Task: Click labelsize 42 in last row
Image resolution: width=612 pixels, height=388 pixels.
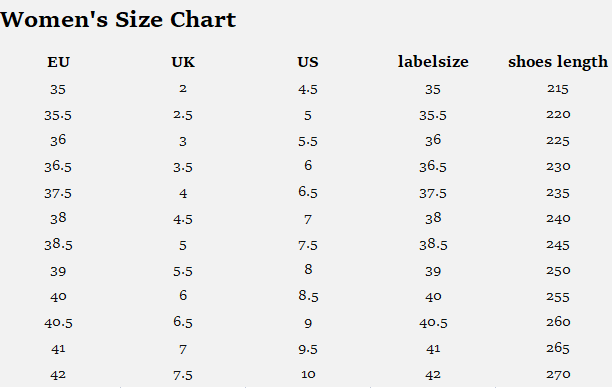Action: click(433, 375)
